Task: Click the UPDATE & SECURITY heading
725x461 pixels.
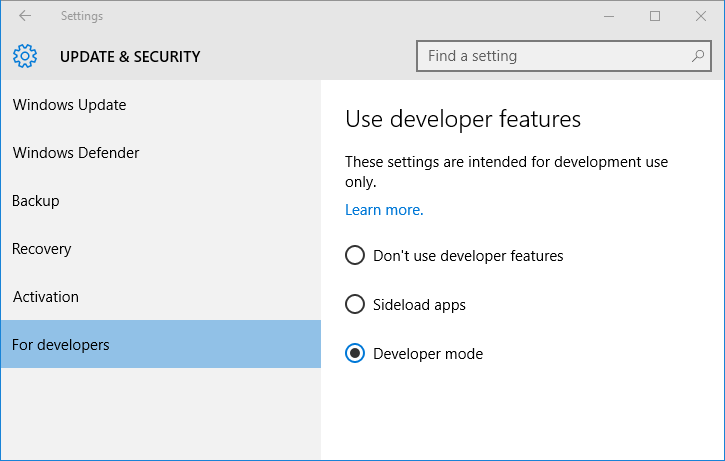Action: 130,56
